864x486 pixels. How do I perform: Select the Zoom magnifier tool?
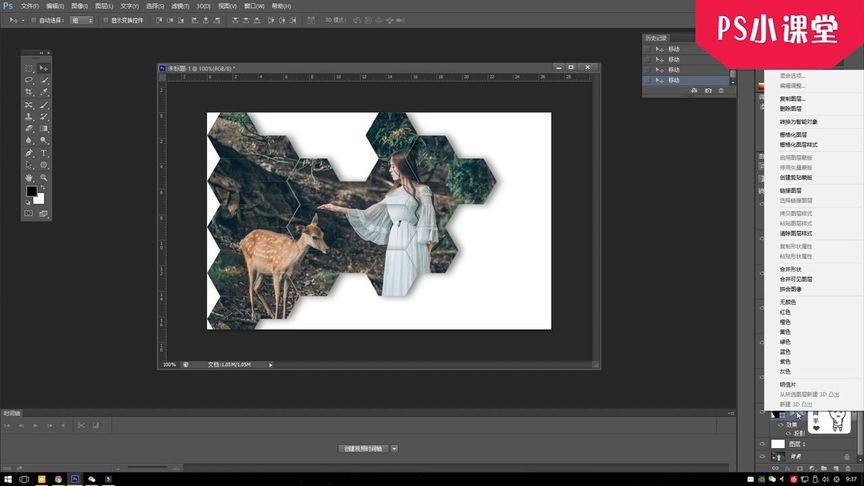[44, 177]
